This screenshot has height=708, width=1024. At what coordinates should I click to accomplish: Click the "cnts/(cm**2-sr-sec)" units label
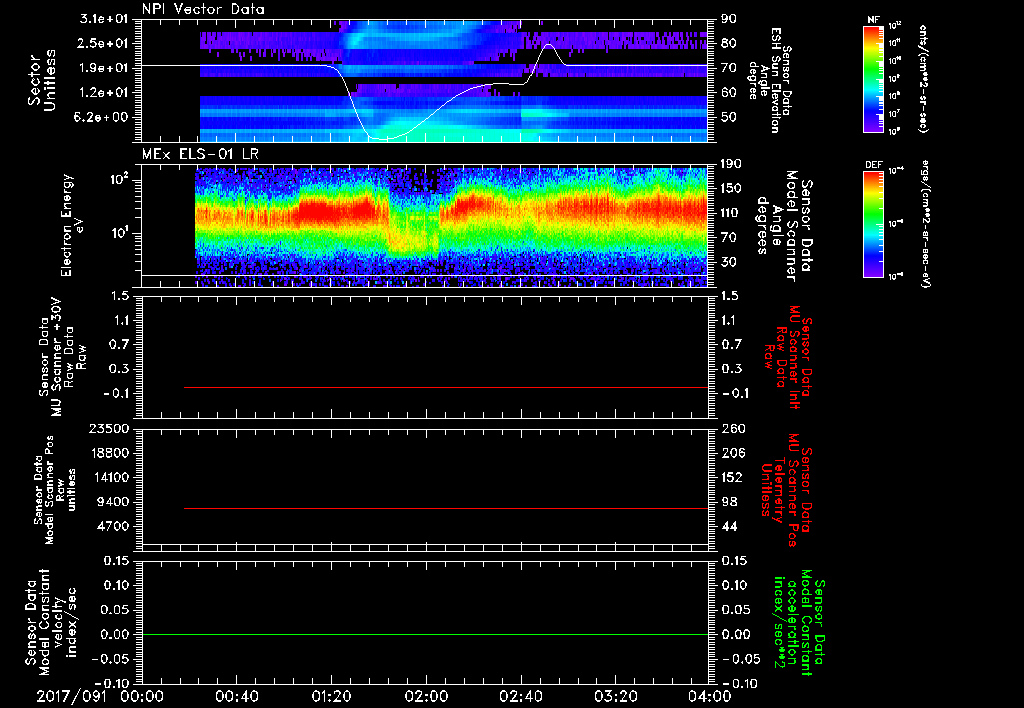point(923,78)
